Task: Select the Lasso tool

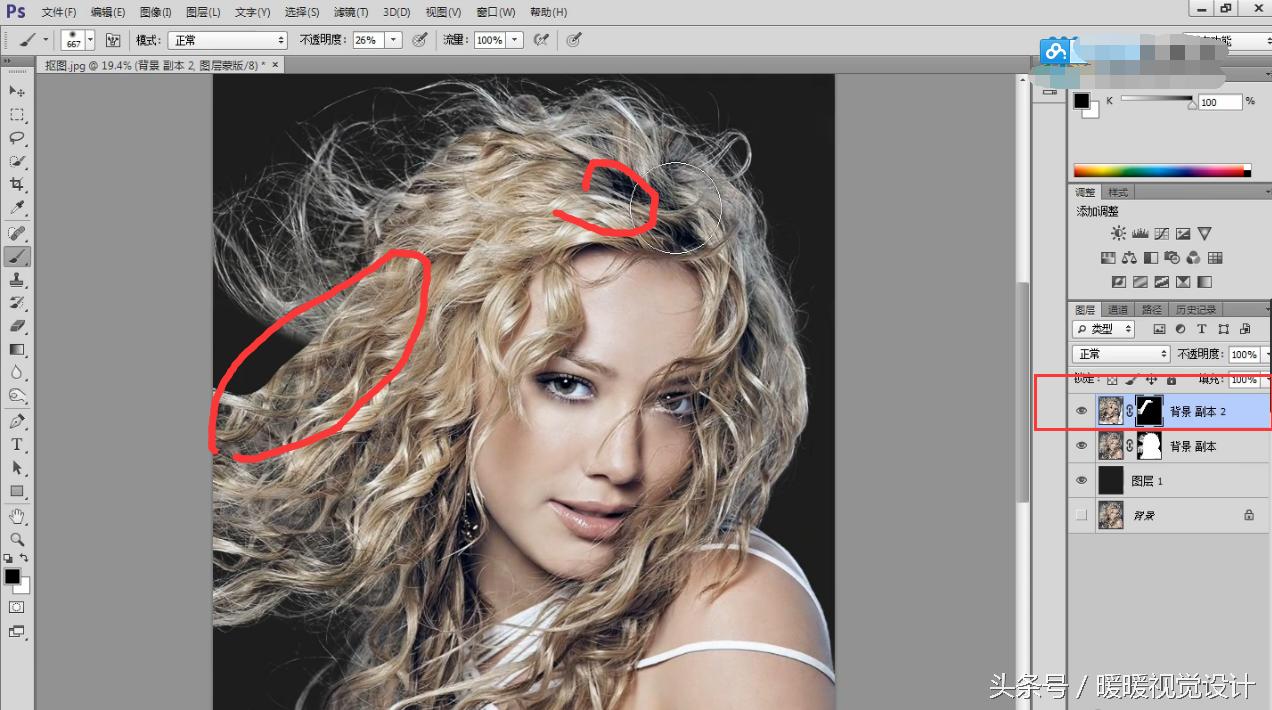Action: coord(17,138)
